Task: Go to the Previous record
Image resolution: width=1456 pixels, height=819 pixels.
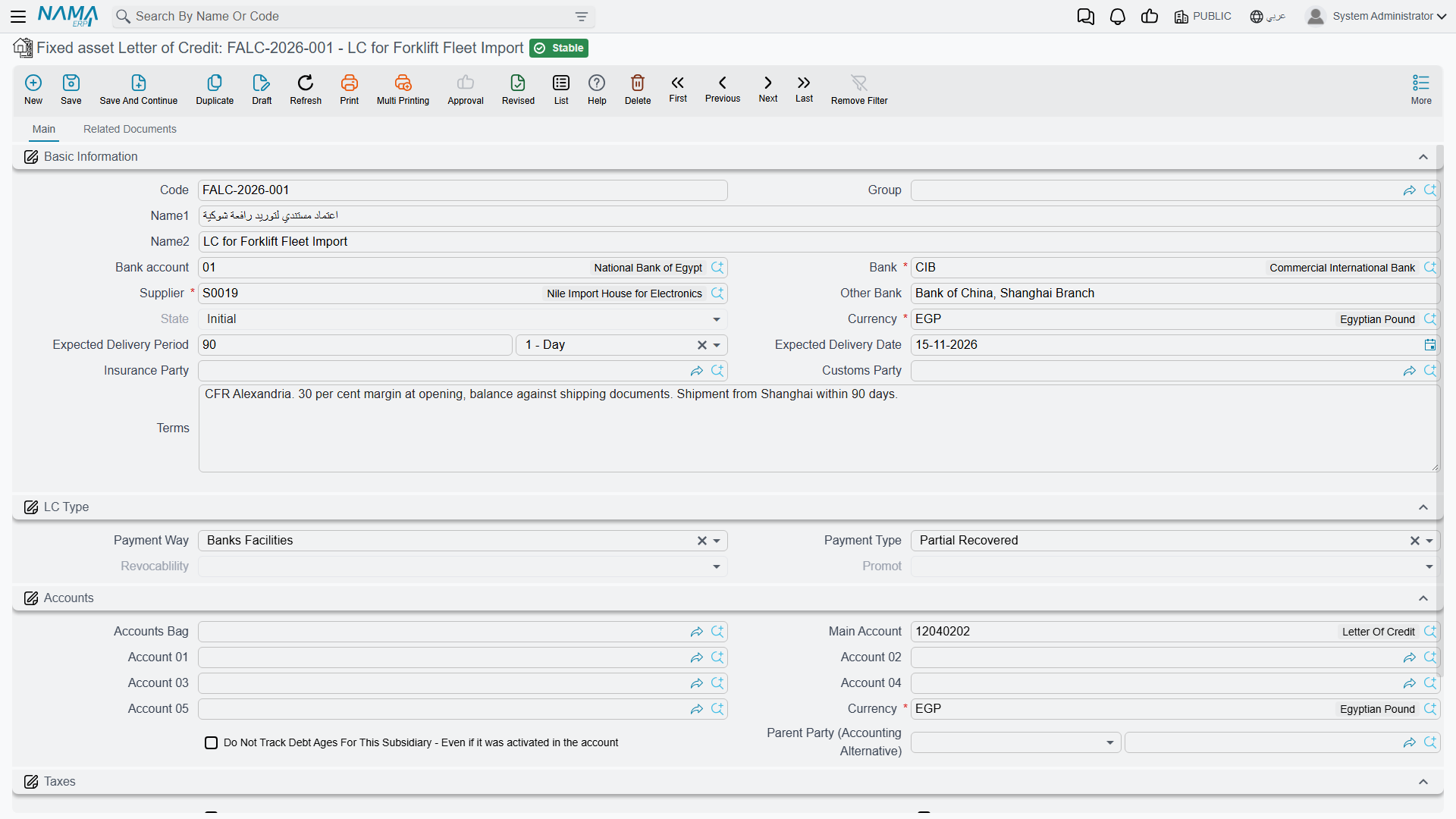Action: 723,88
